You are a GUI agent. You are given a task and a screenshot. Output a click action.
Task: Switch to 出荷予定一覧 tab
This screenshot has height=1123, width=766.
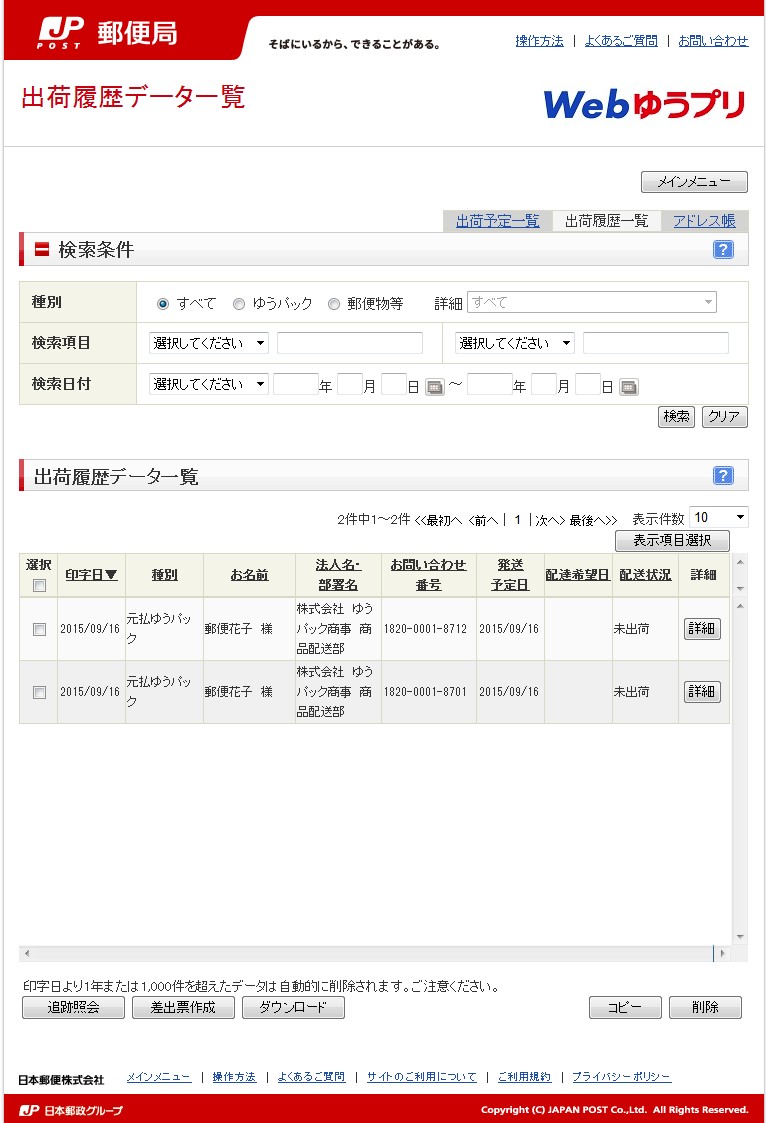click(x=498, y=221)
